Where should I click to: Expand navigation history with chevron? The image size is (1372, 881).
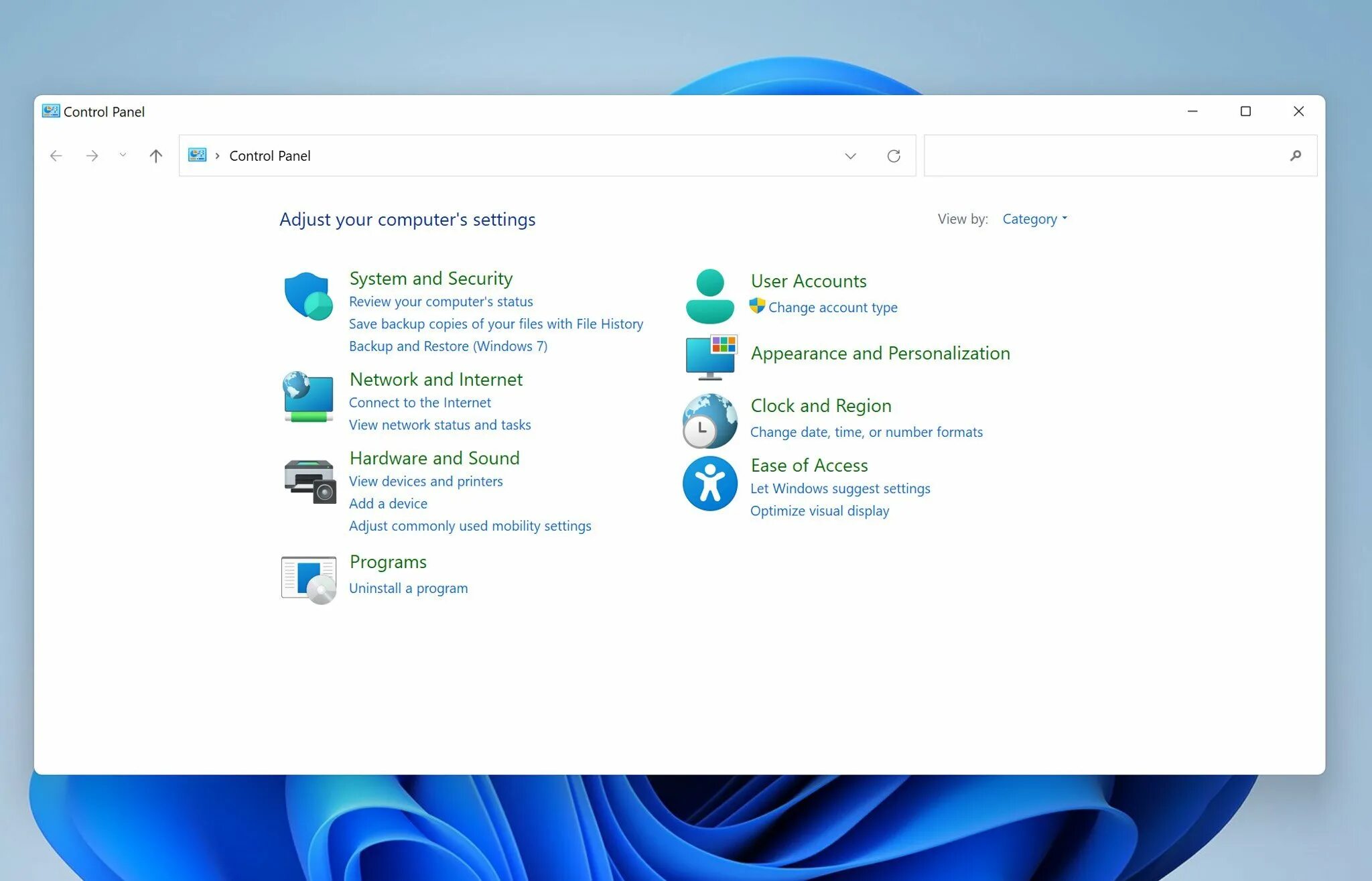(x=122, y=155)
